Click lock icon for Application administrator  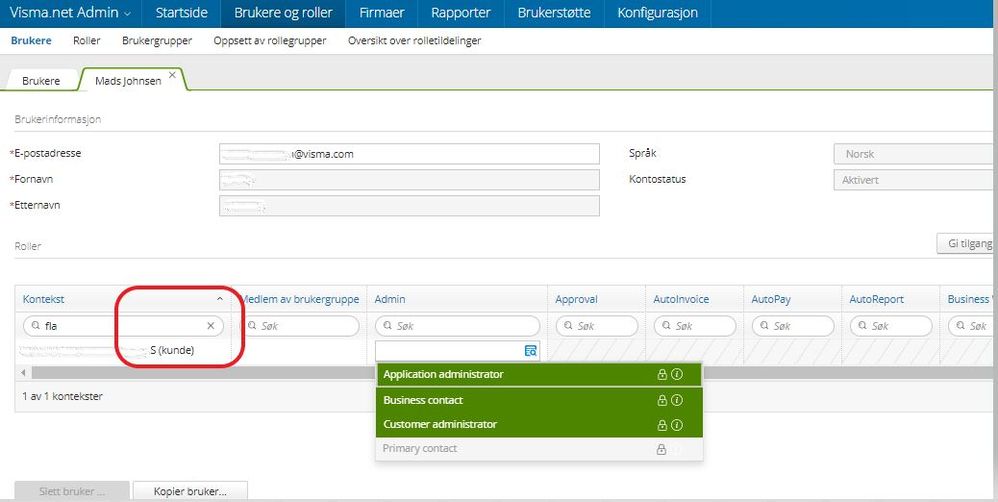point(662,375)
